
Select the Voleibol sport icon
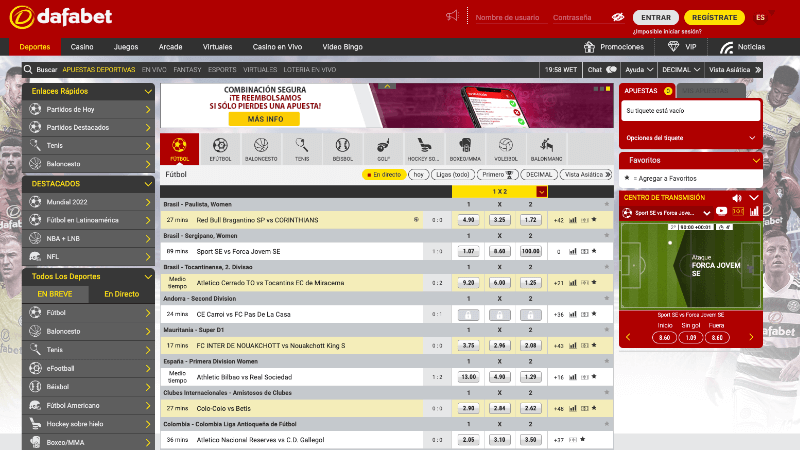point(506,149)
